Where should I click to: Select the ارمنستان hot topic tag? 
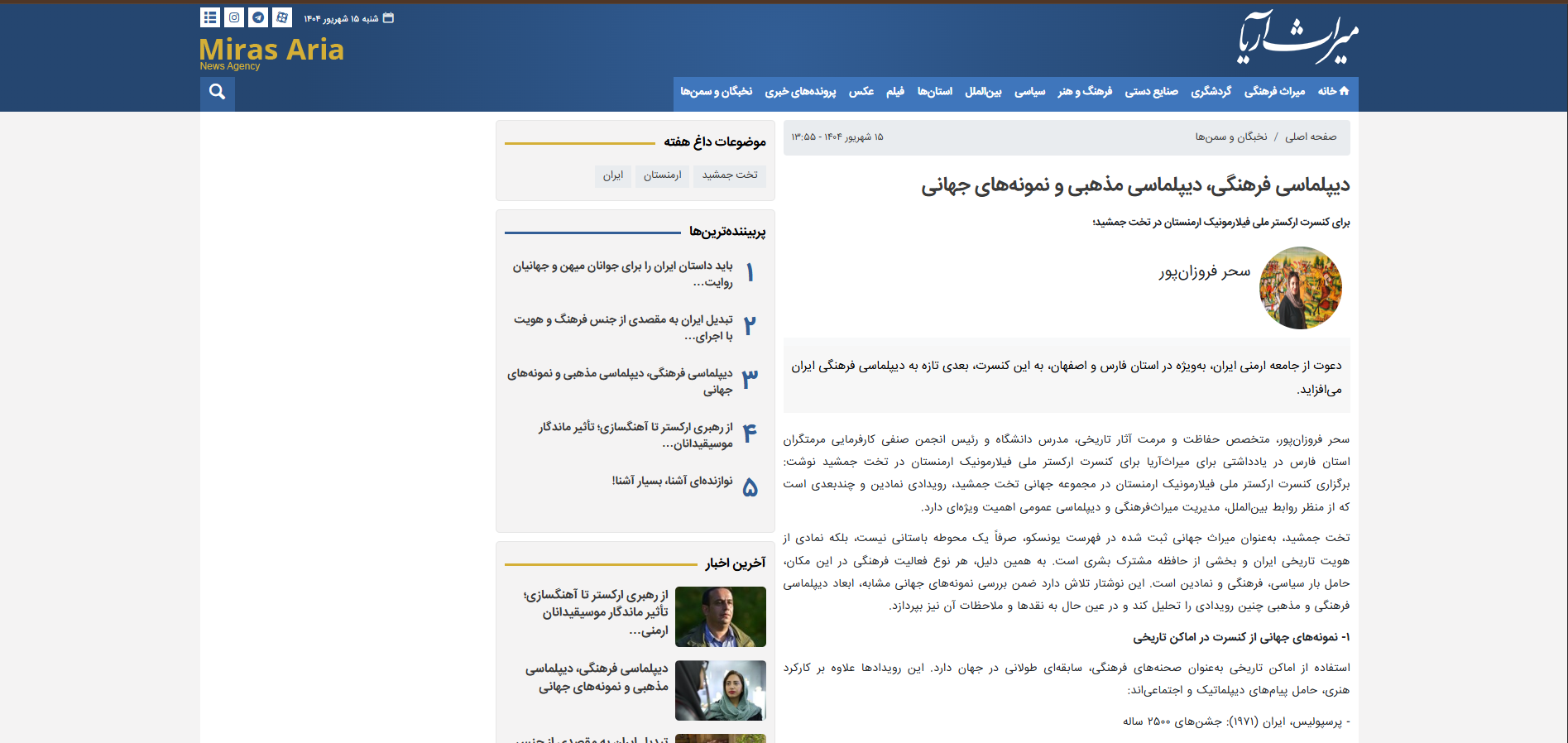pos(662,175)
